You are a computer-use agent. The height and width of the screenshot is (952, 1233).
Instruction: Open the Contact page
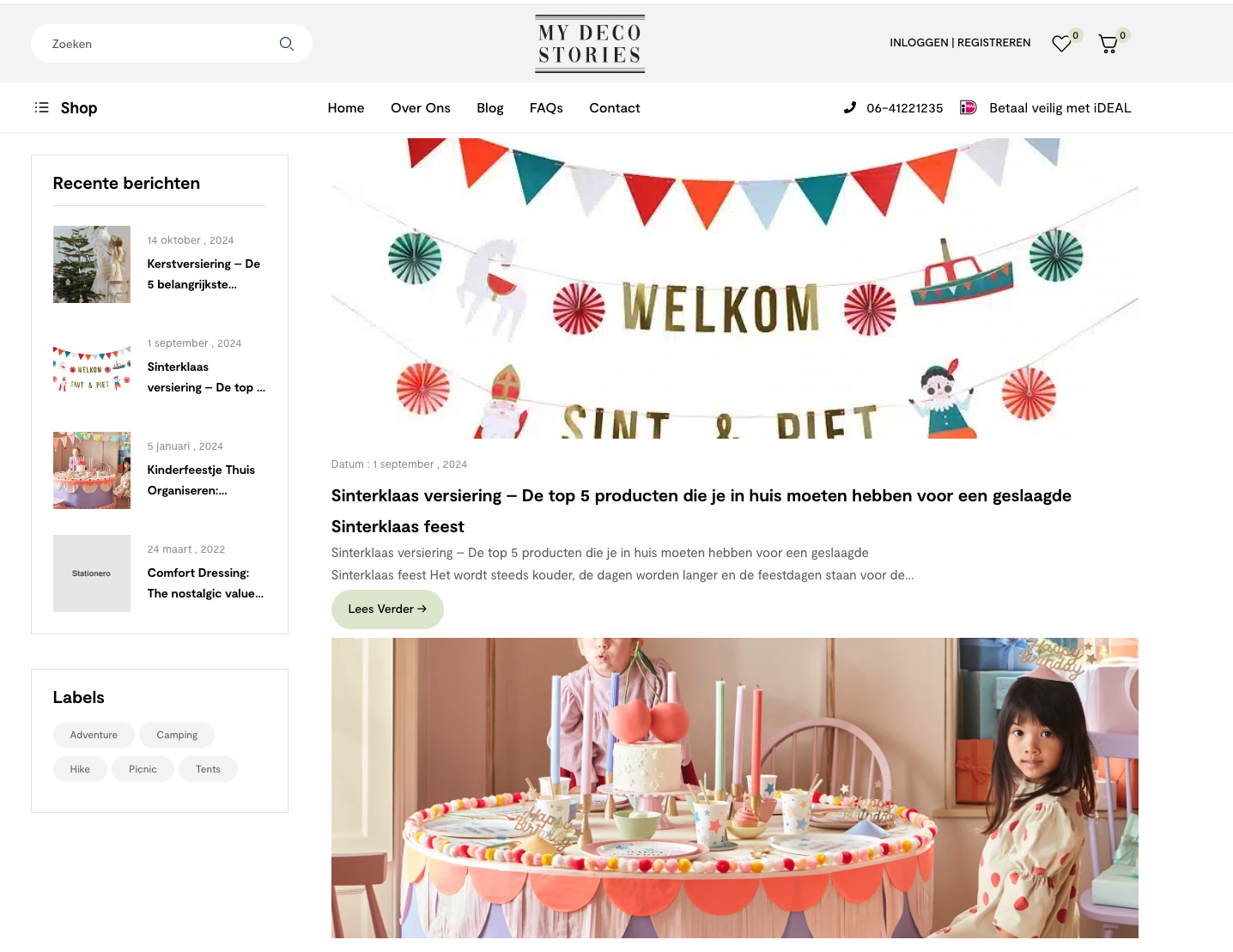(615, 107)
